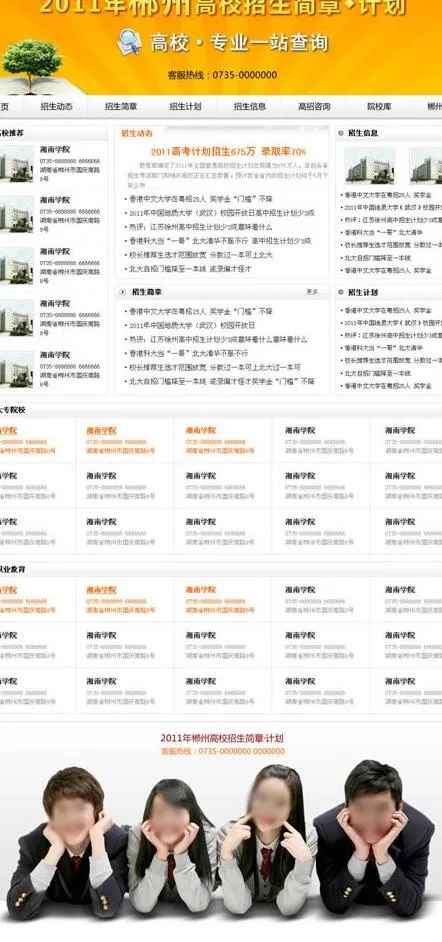Open 香港中文大学在粤招25人 in 招生动态 list

coord(201,198)
